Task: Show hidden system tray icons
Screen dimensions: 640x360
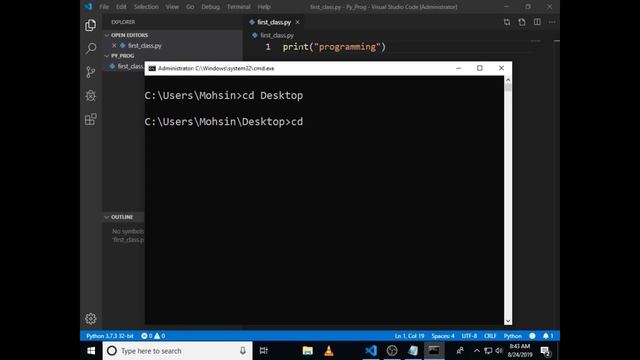Action: point(477,351)
